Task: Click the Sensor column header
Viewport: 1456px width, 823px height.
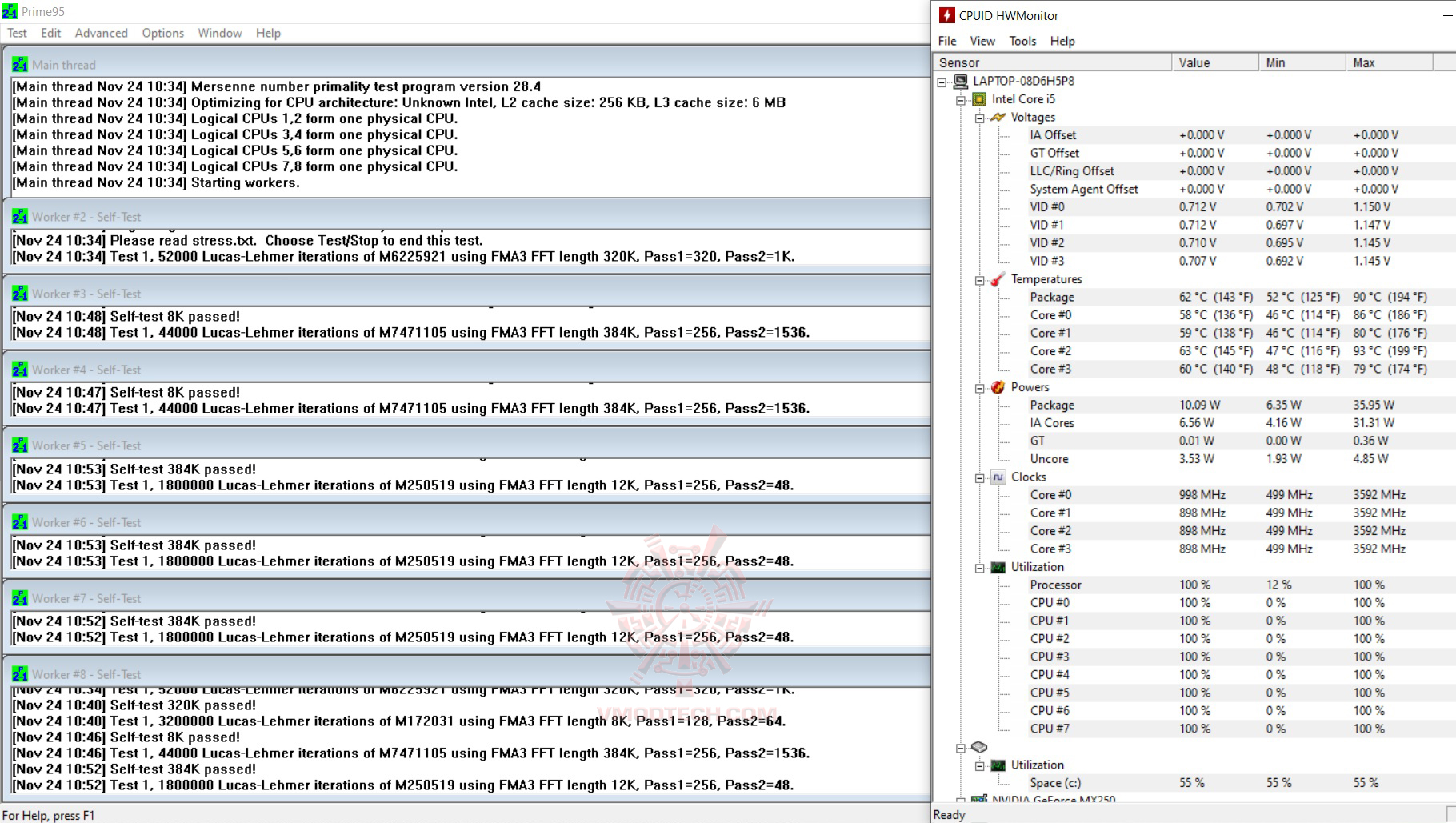Action: 1052,62
